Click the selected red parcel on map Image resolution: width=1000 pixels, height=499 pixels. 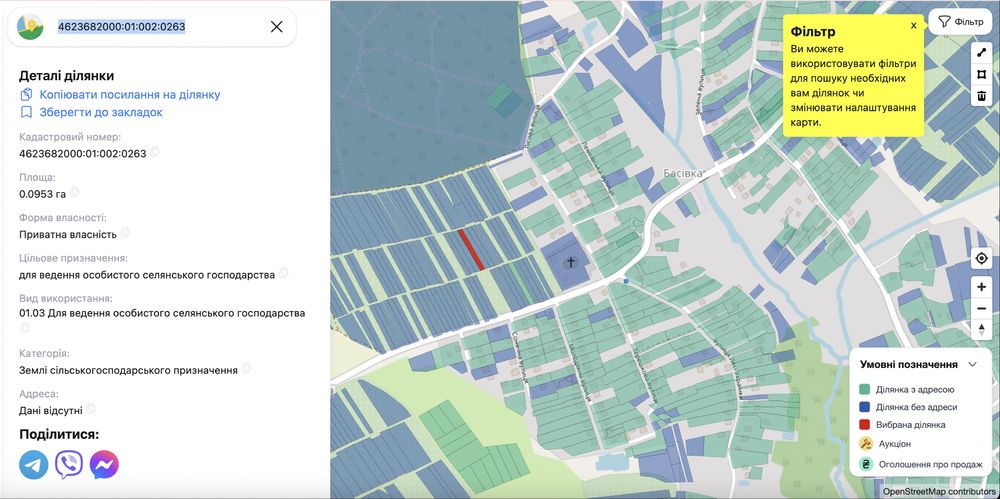pyautogui.click(x=471, y=249)
